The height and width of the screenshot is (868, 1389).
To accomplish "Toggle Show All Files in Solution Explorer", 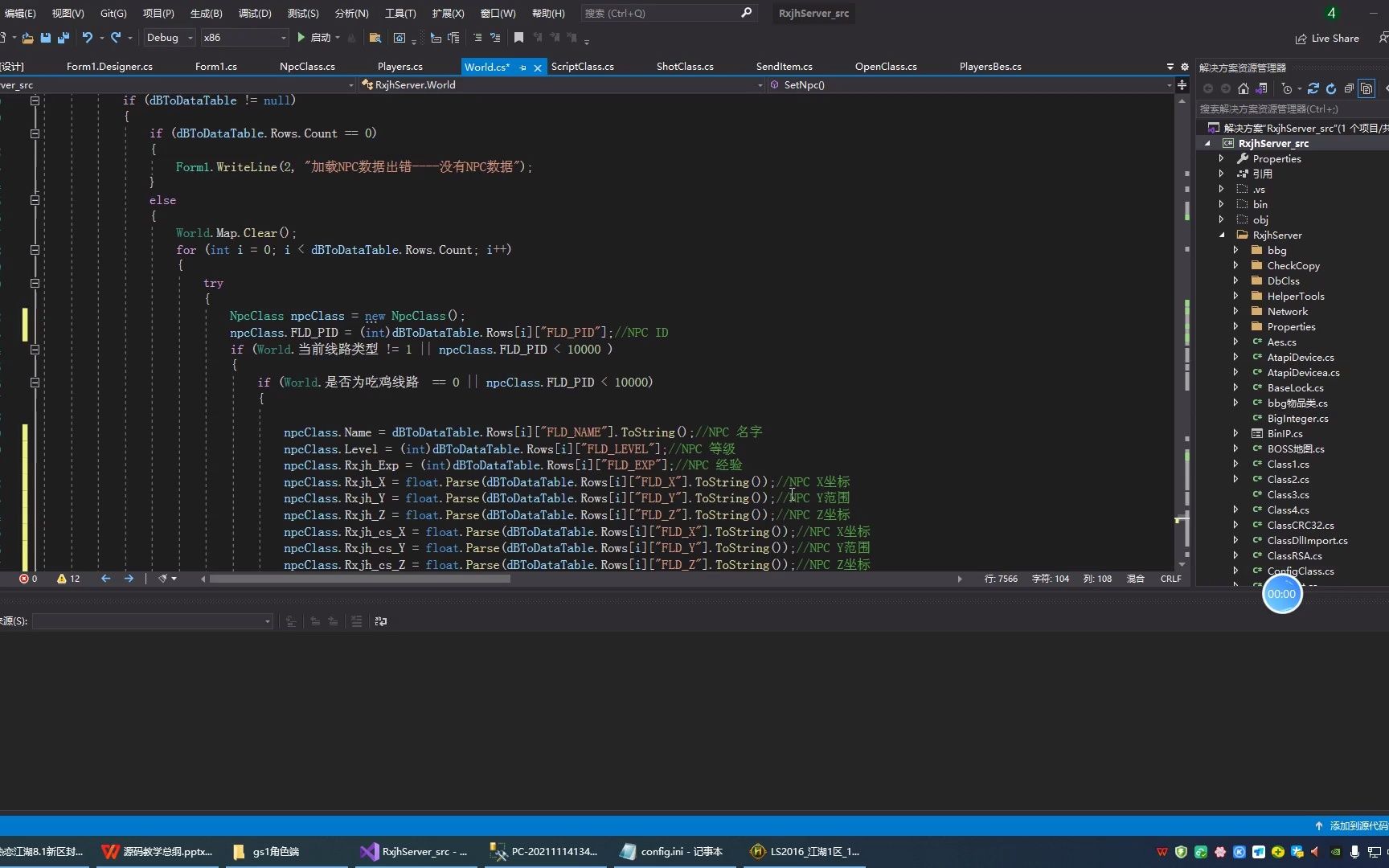I will 1366,88.
